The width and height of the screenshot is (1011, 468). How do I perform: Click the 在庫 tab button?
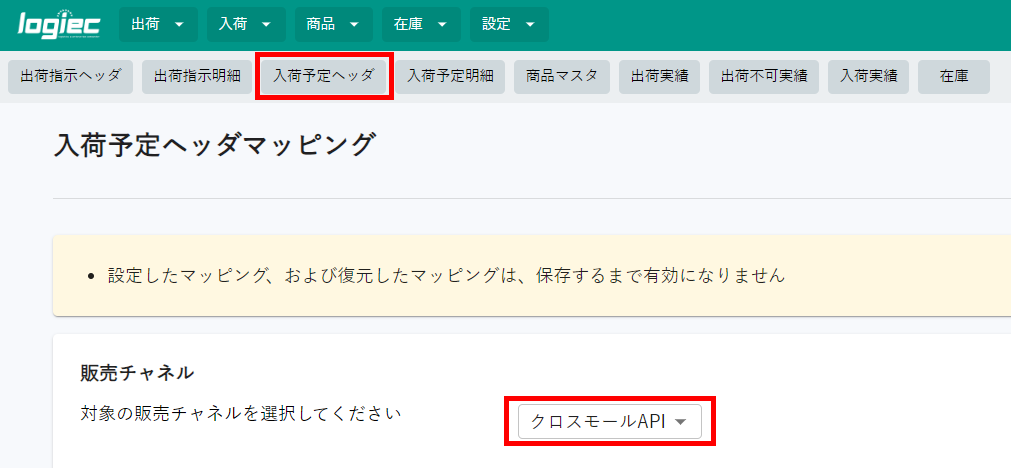953,76
